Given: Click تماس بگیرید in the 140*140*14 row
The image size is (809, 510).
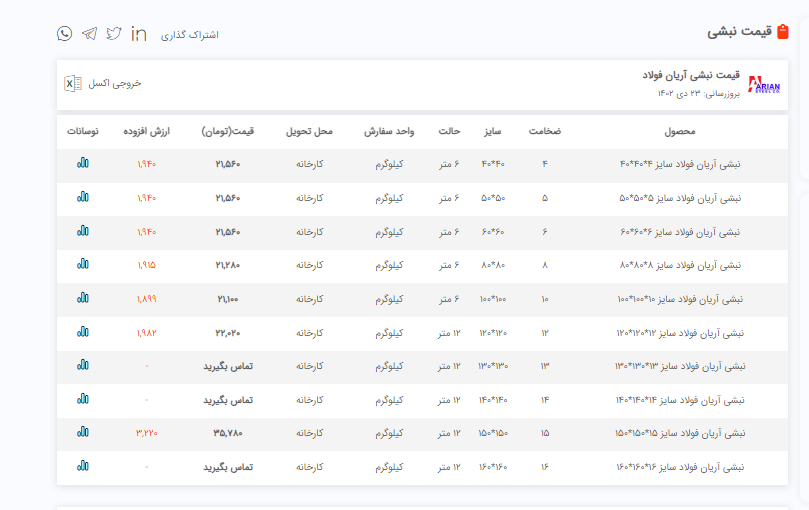Looking at the screenshot, I should [228, 400].
